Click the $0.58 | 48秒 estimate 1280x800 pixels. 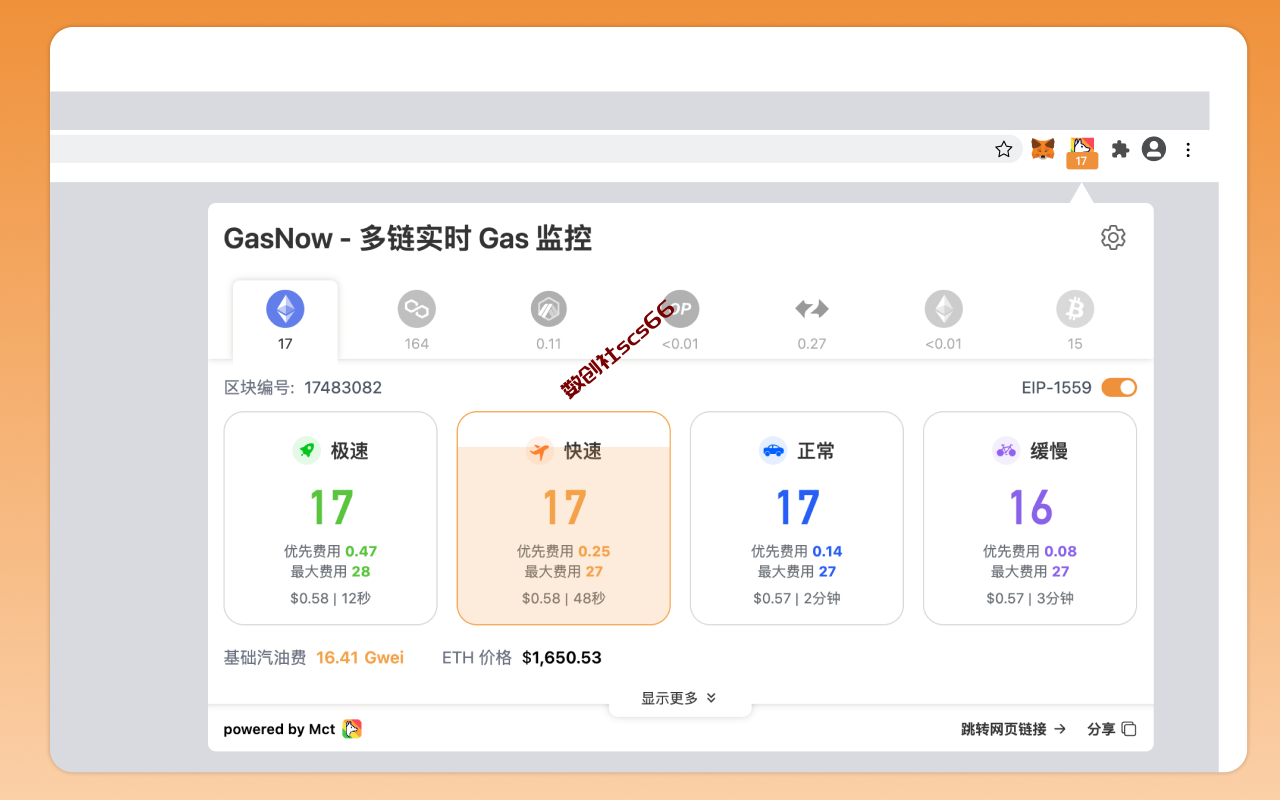pyautogui.click(x=564, y=598)
